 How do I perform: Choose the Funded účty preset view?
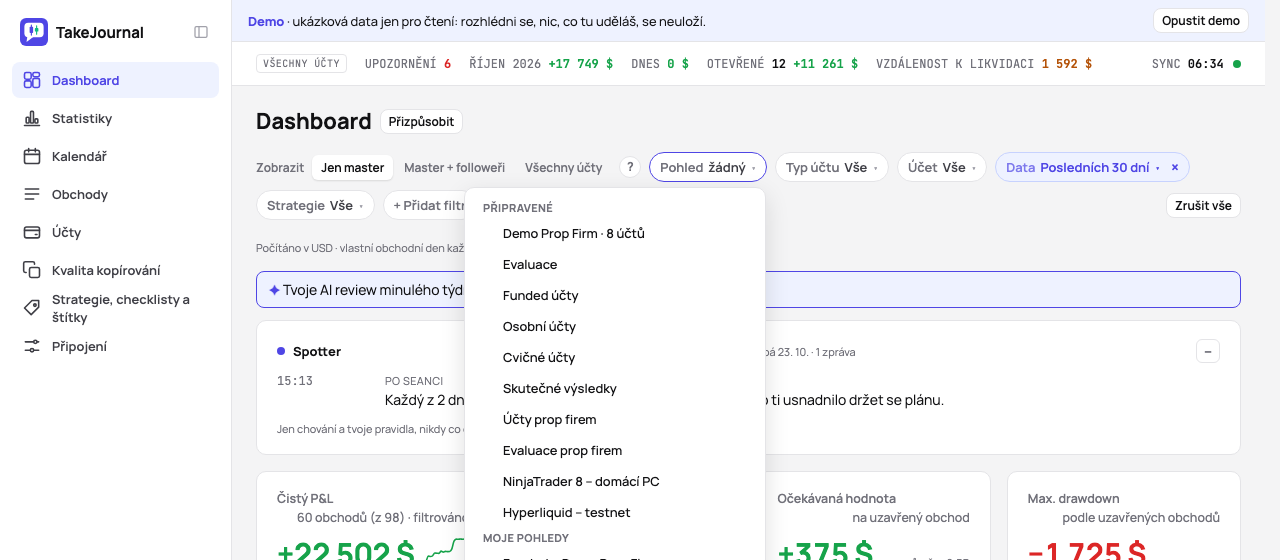(x=615, y=295)
